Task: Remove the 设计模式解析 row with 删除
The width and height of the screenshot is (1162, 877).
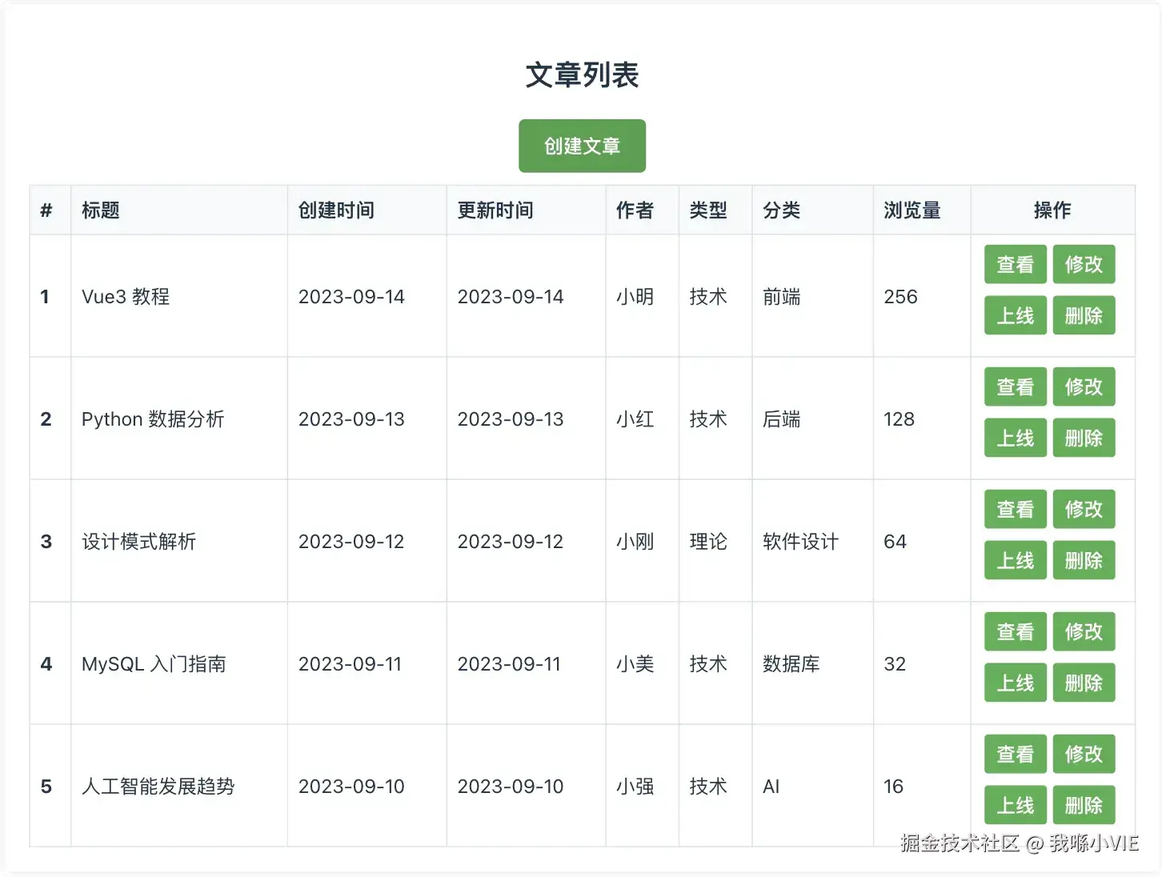Action: pyautogui.click(x=1083, y=560)
